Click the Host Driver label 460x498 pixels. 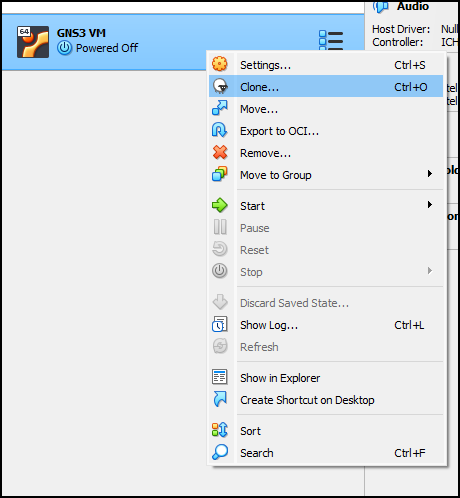click(x=401, y=29)
